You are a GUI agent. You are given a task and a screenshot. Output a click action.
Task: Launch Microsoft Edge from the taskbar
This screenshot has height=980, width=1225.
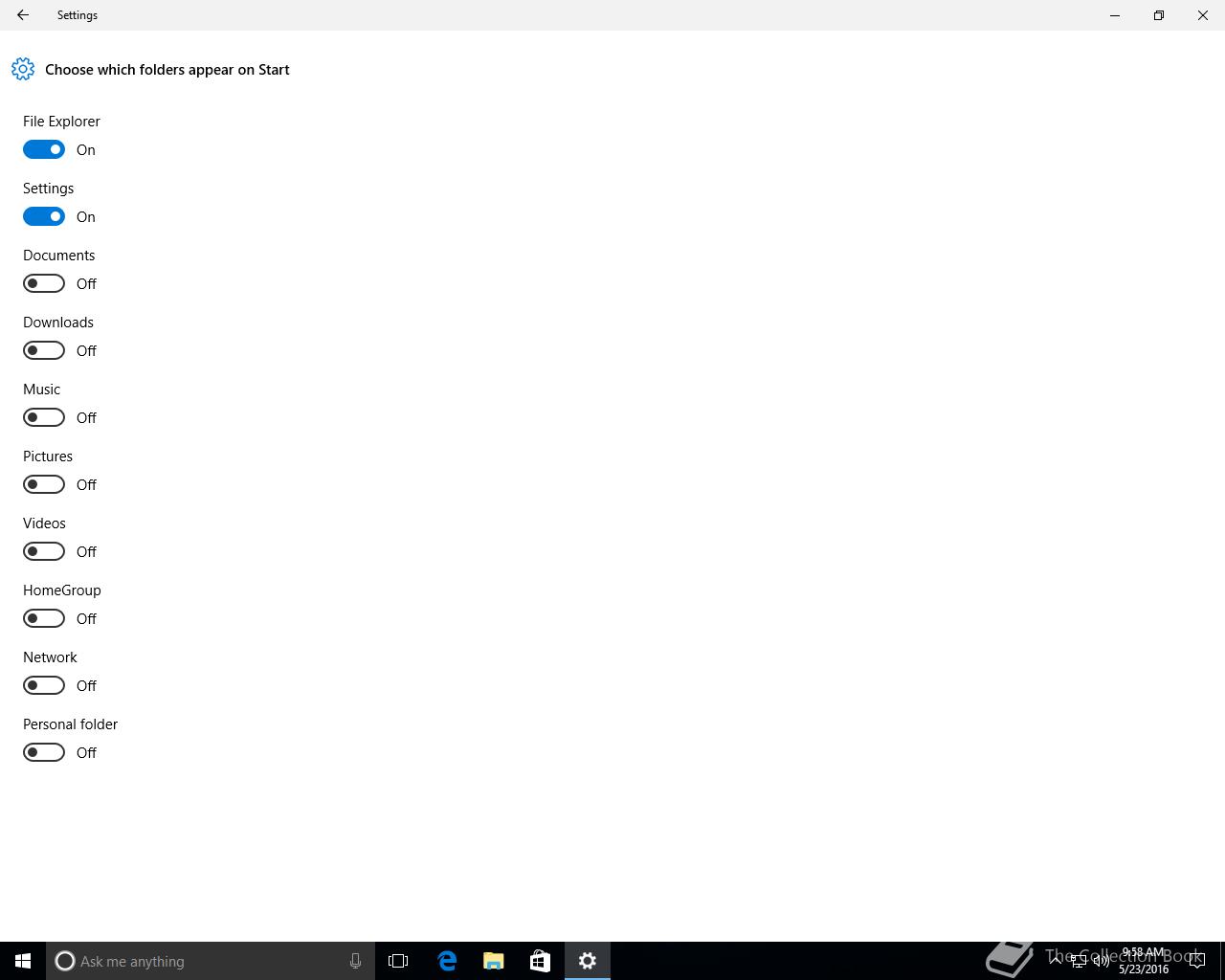point(447,961)
